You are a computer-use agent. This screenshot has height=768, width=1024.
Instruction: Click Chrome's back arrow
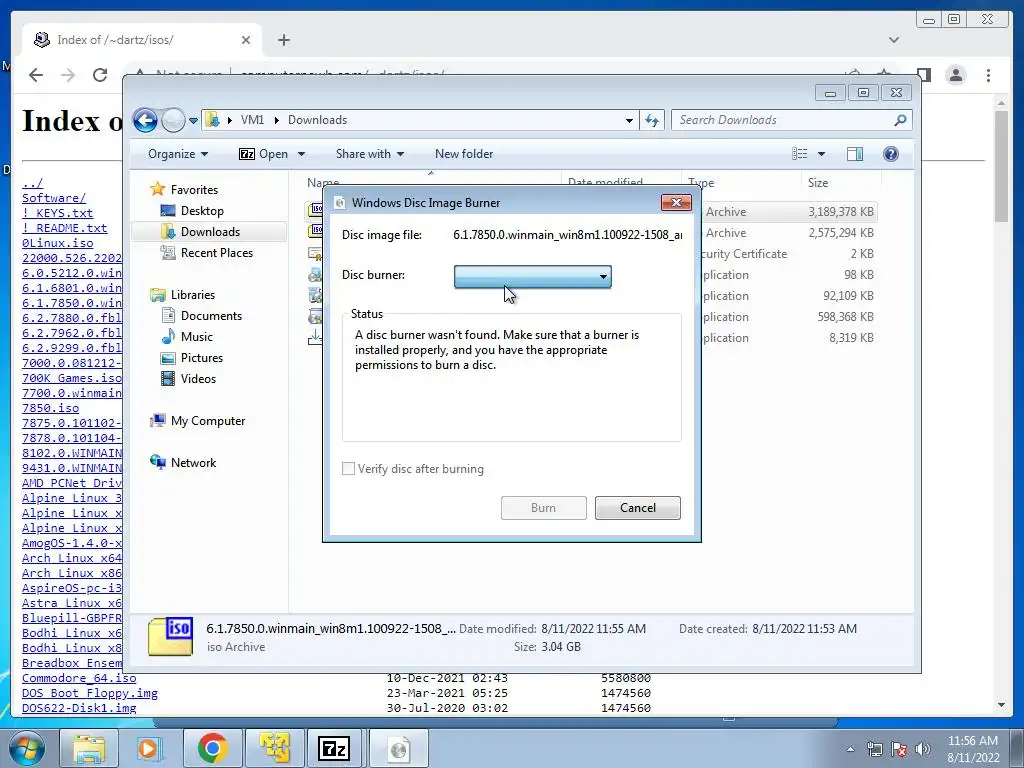(x=35, y=75)
